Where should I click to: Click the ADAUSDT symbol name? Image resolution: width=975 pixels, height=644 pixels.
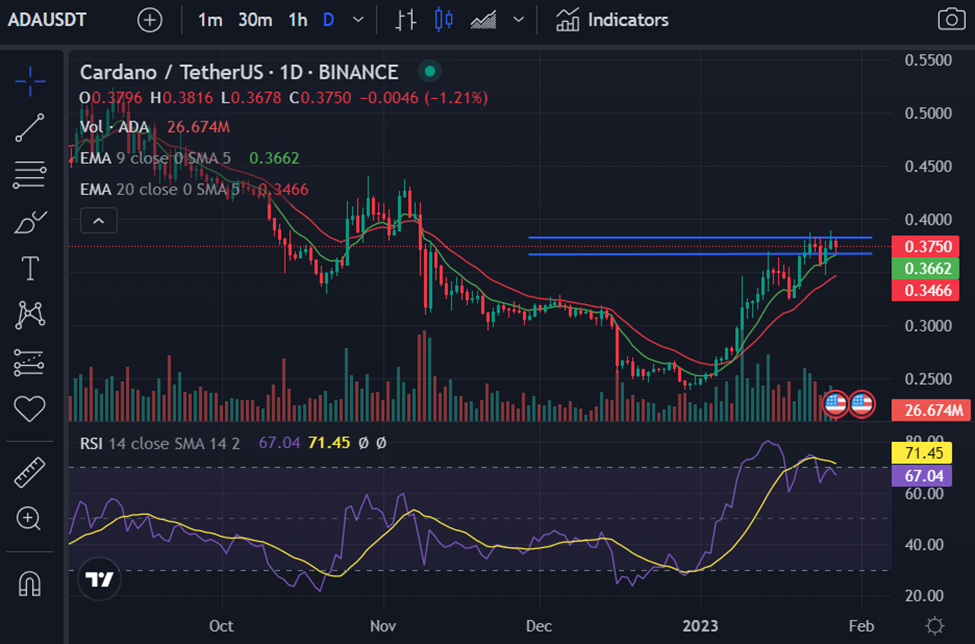point(46,19)
